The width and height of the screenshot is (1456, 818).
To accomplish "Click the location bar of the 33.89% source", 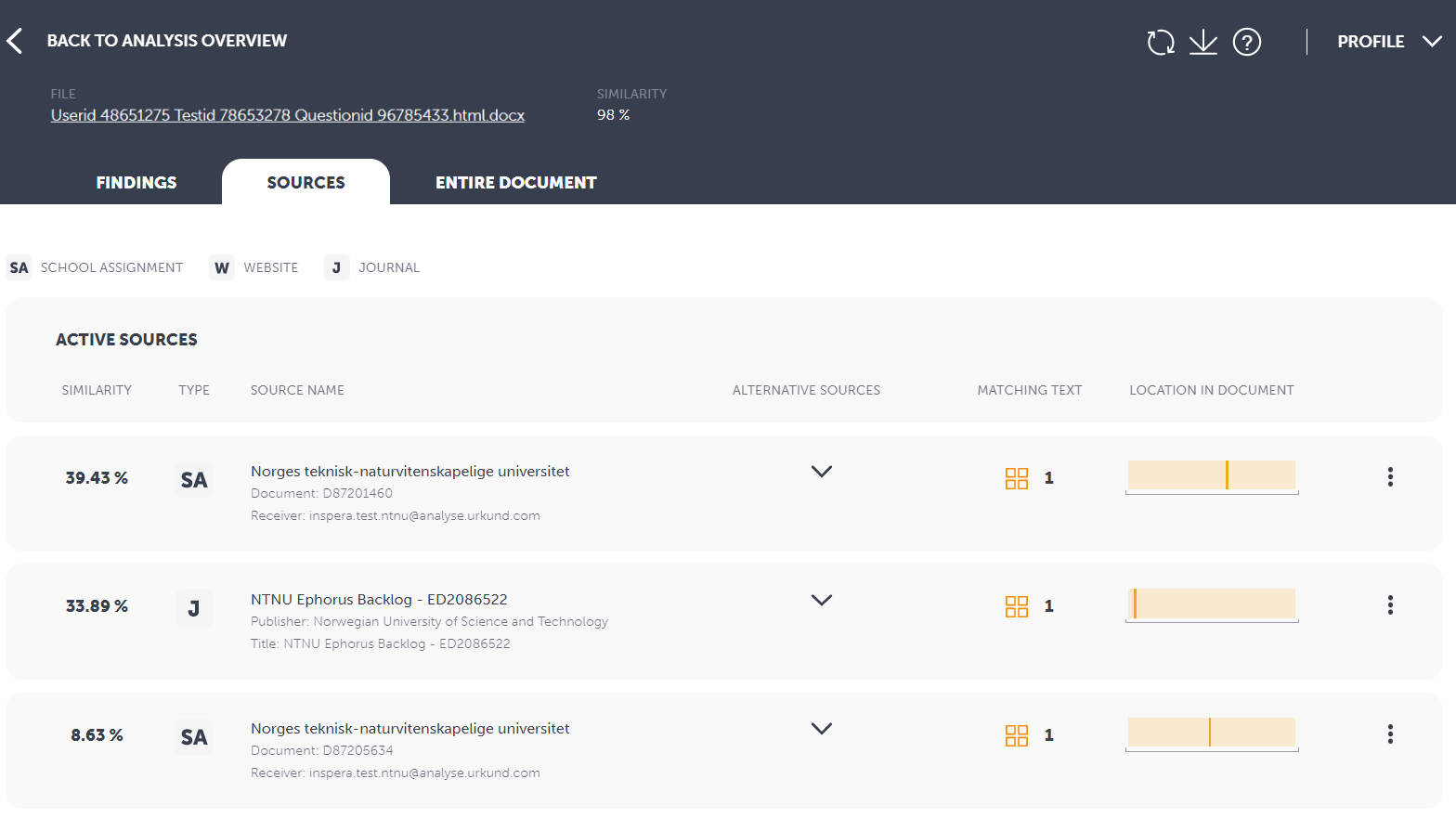I will click(x=1212, y=604).
